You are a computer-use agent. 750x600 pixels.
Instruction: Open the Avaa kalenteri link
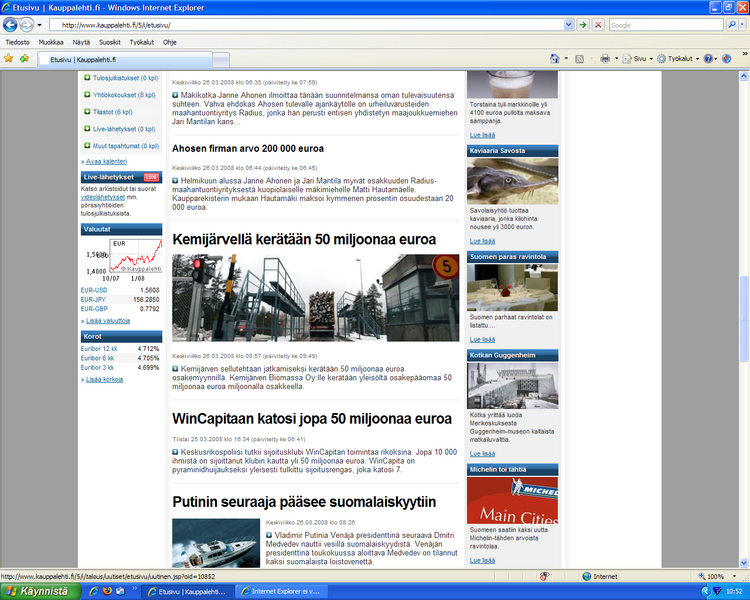pos(106,161)
